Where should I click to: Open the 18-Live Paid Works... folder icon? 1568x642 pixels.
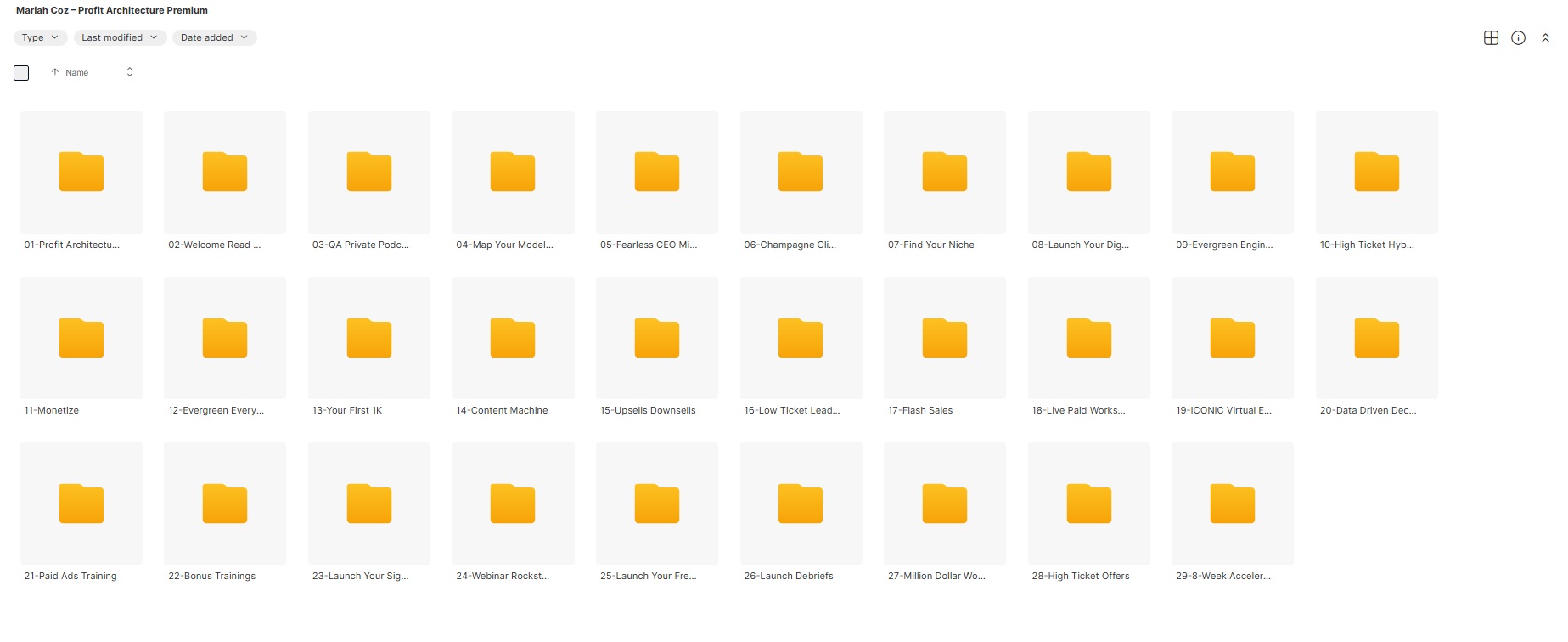point(1089,338)
